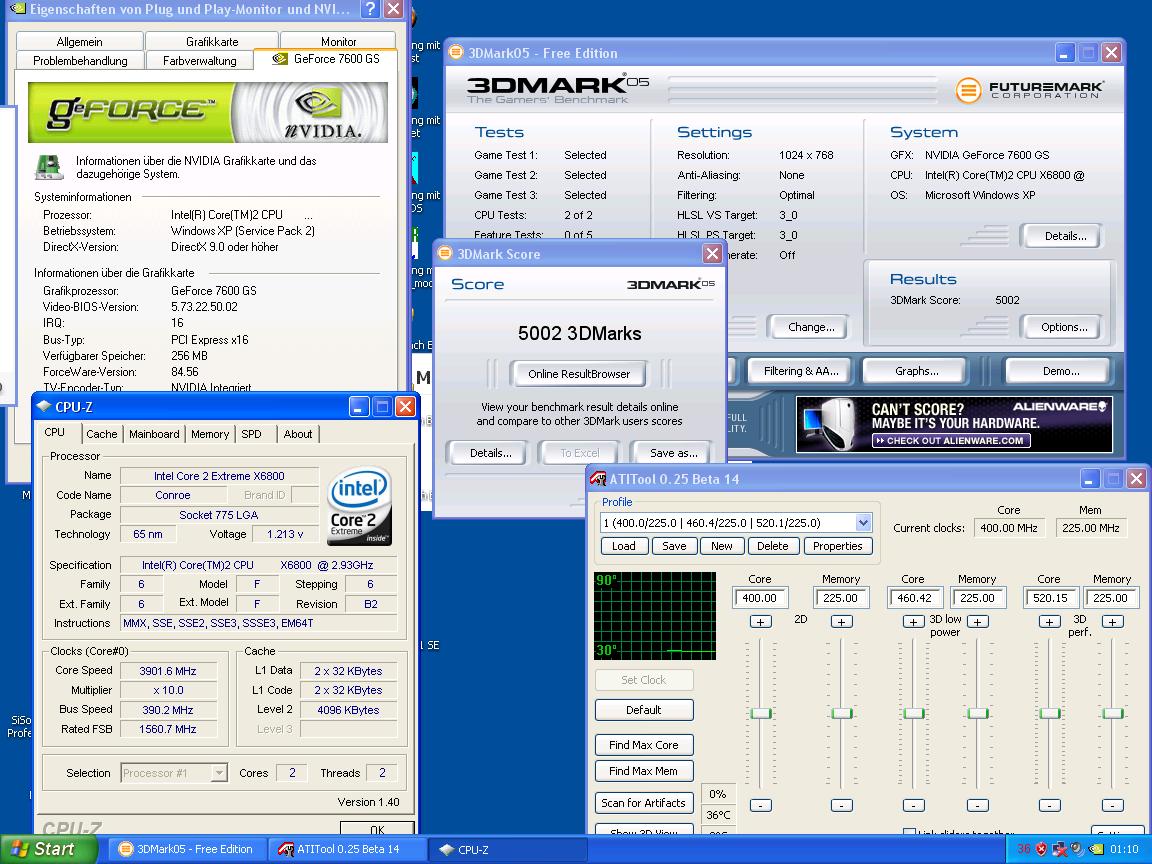Decrease 2D Core clock with minus button

click(760, 805)
